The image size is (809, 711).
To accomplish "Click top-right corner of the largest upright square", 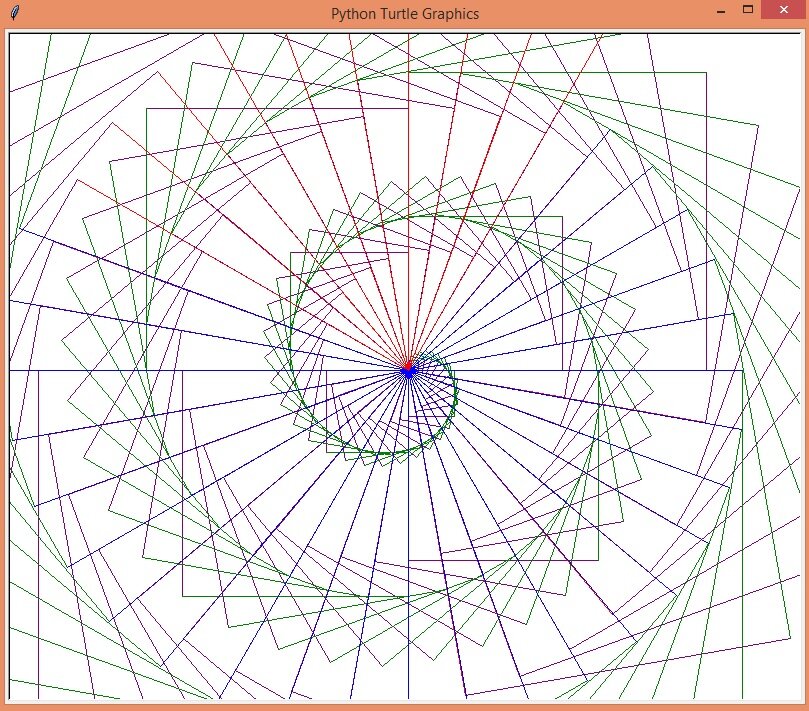I will (x=706, y=73).
